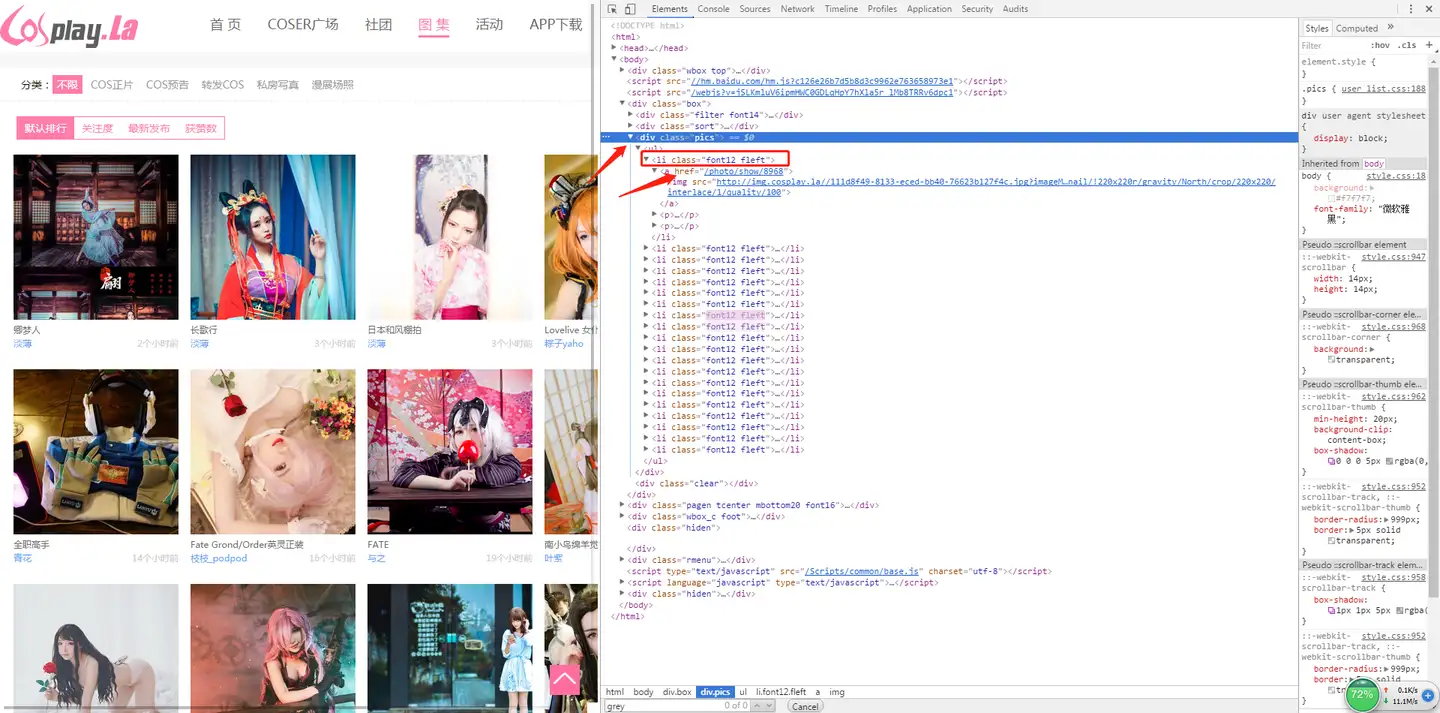Click the green 72% accelerator ball
The image size is (1440, 713).
coord(1362,695)
